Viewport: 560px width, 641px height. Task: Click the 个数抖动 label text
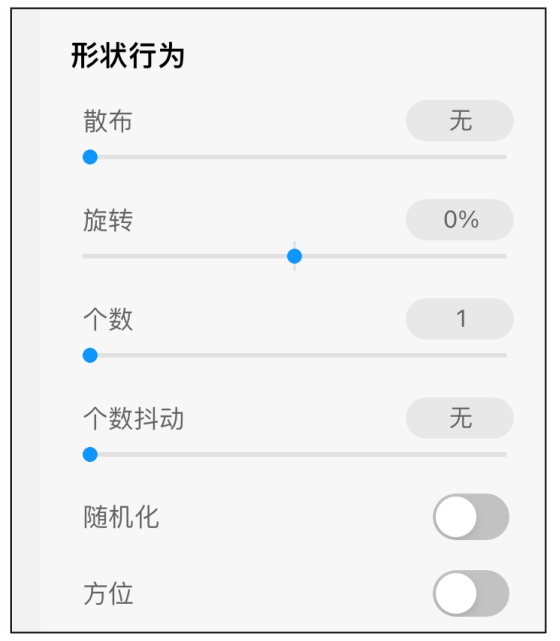[x=134, y=418]
